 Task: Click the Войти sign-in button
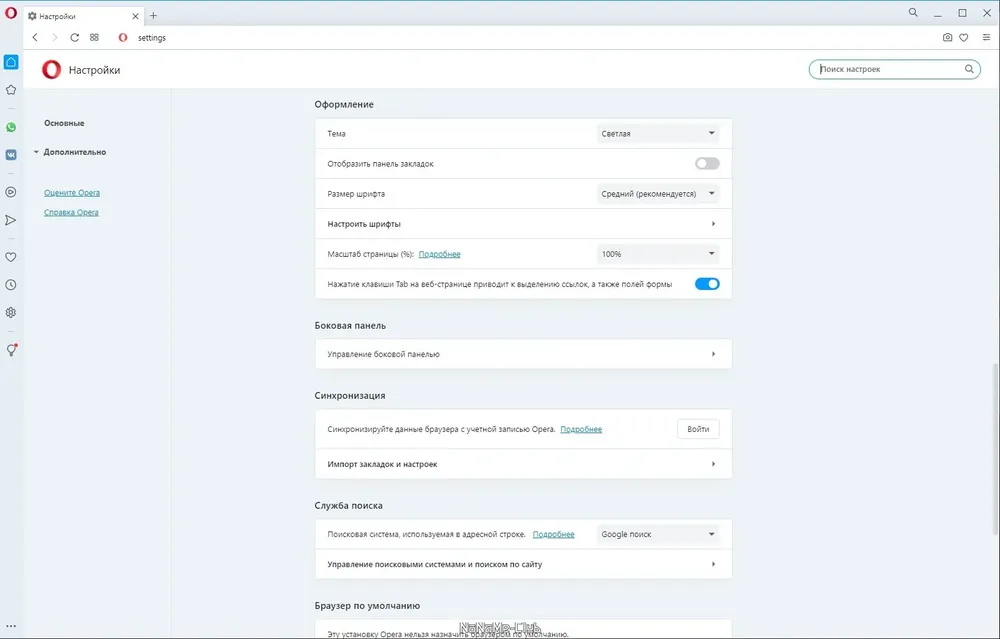(698, 429)
